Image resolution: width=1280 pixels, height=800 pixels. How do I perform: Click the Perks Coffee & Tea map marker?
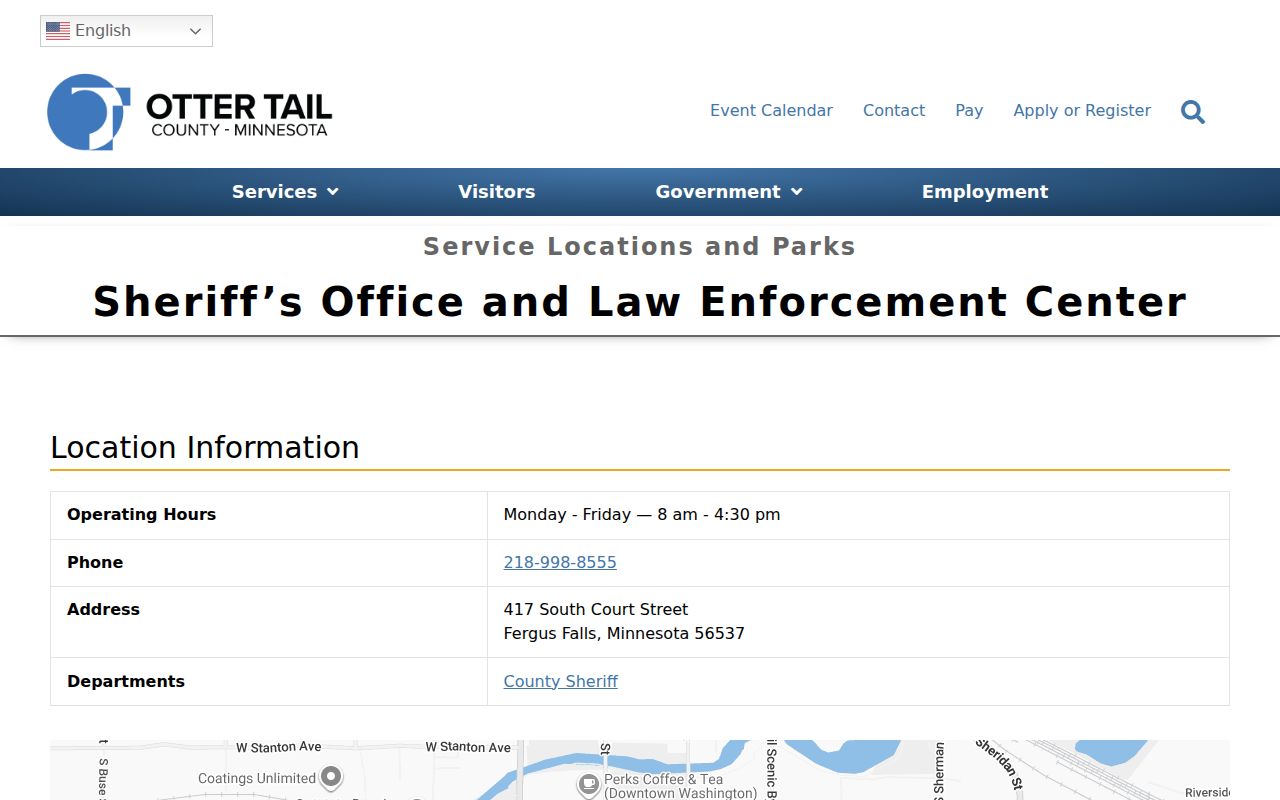coord(589,784)
